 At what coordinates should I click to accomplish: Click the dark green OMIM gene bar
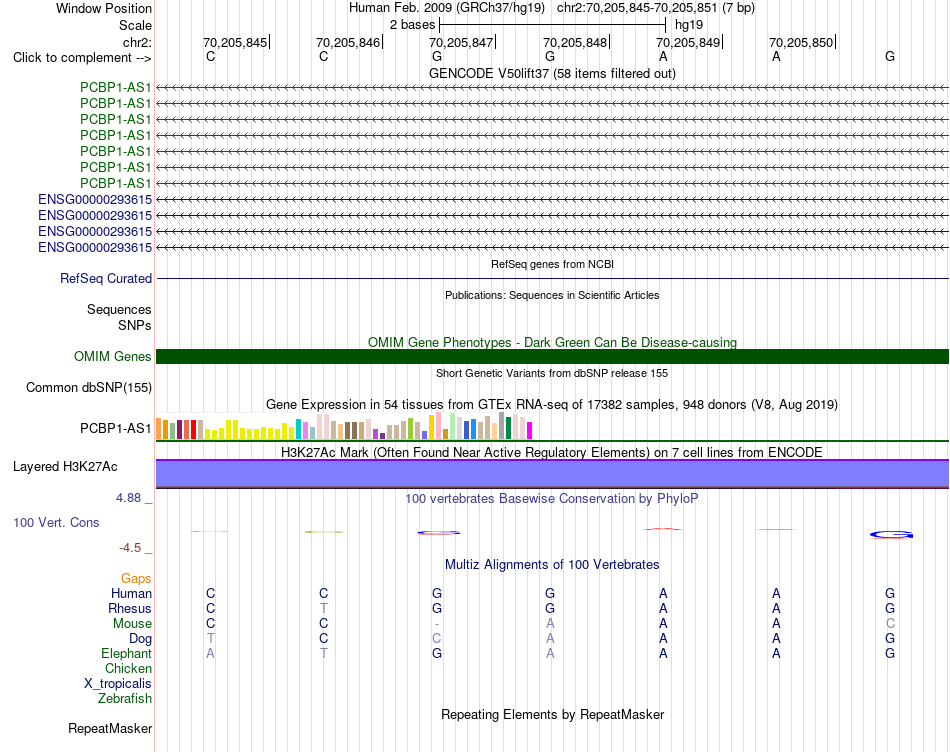point(552,356)
